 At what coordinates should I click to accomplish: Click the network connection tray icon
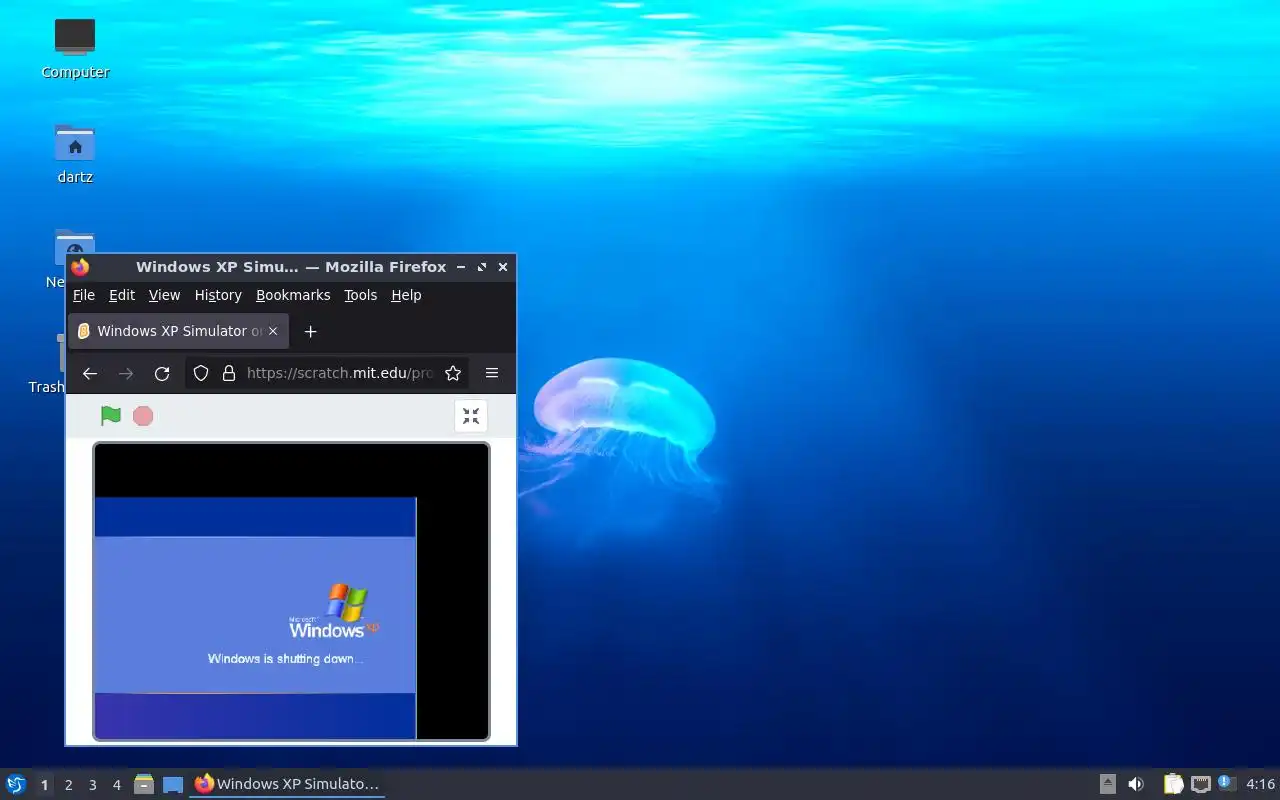1201,784
